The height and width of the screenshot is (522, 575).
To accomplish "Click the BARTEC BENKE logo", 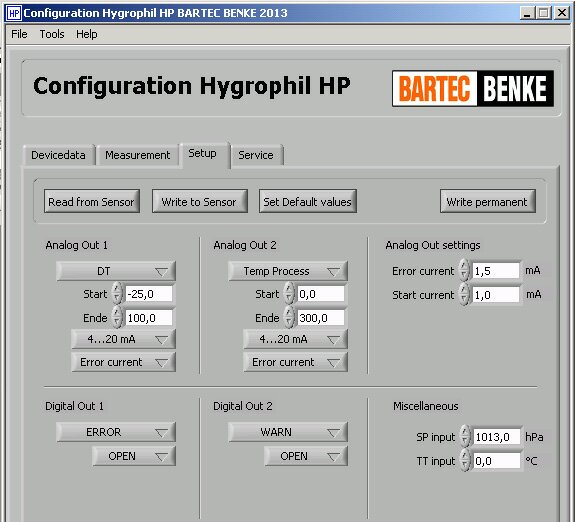I will point(473,88).
